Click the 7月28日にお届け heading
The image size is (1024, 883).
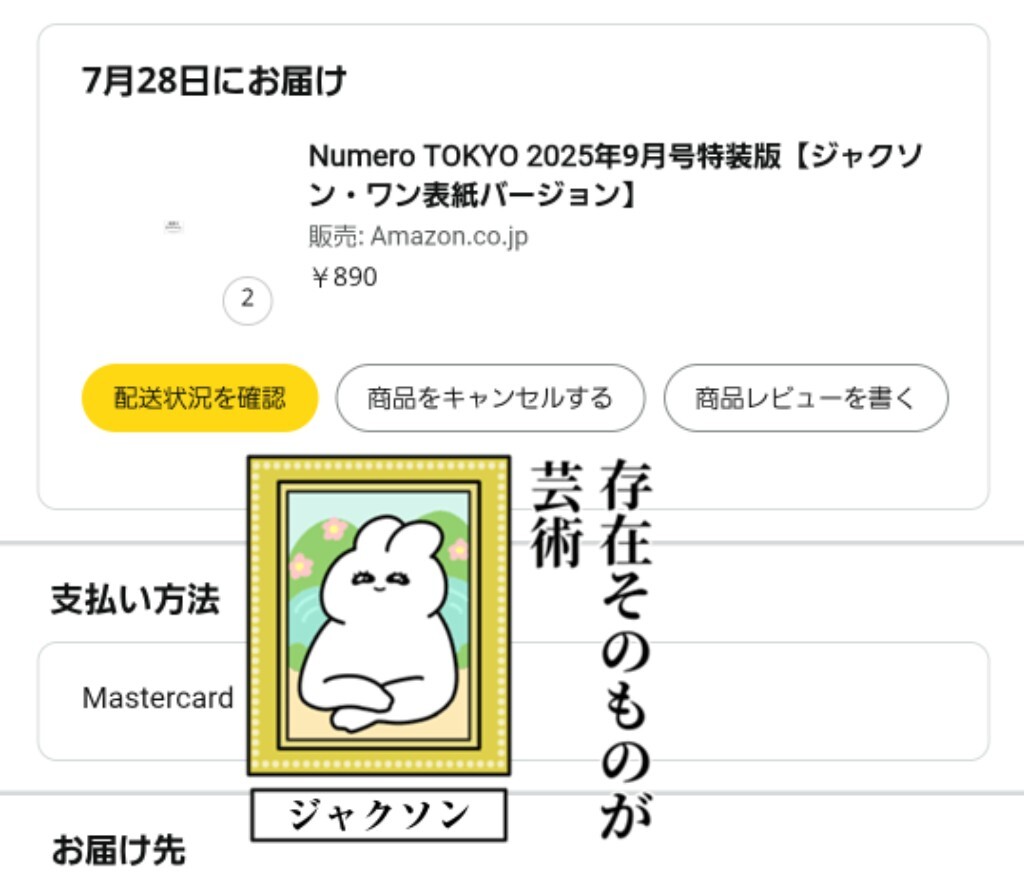pos(214,81)
